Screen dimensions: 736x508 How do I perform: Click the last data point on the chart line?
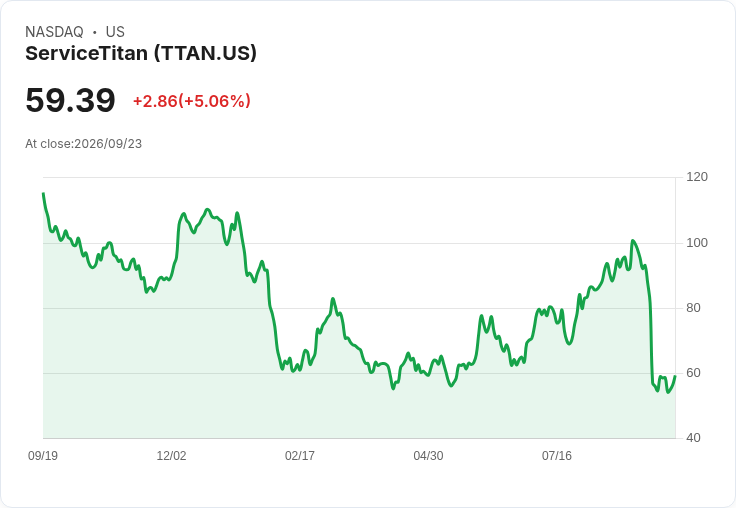coord(675,376)
